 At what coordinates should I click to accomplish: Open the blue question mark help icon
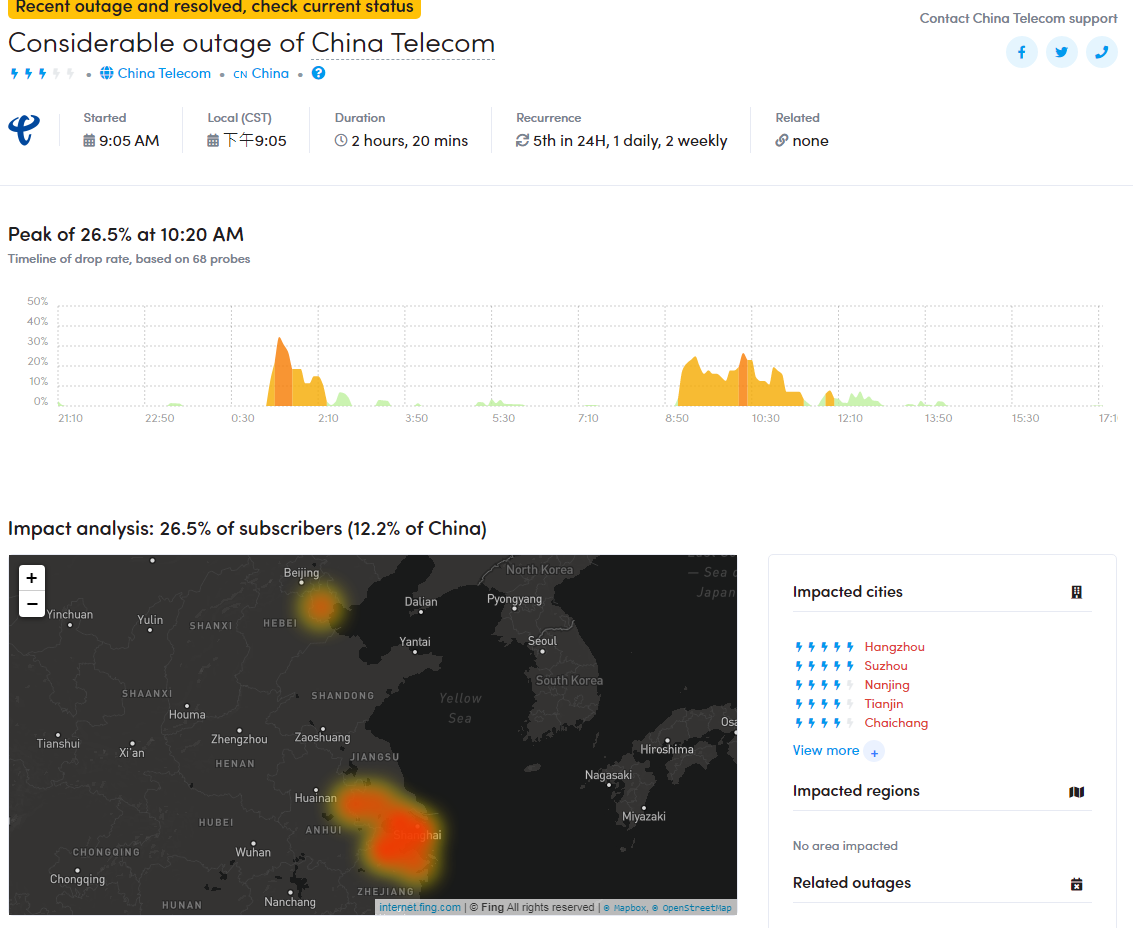click(x=319, y=73)
